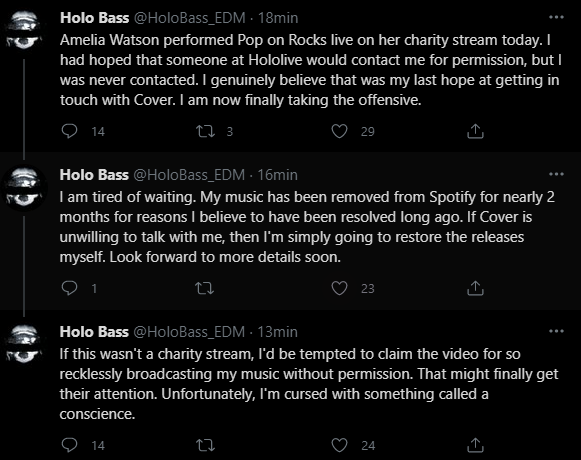This screenshot has width=581, height=460.
Task: Share the first tweet about Pop on Rocks
Action: pos(475,131)
